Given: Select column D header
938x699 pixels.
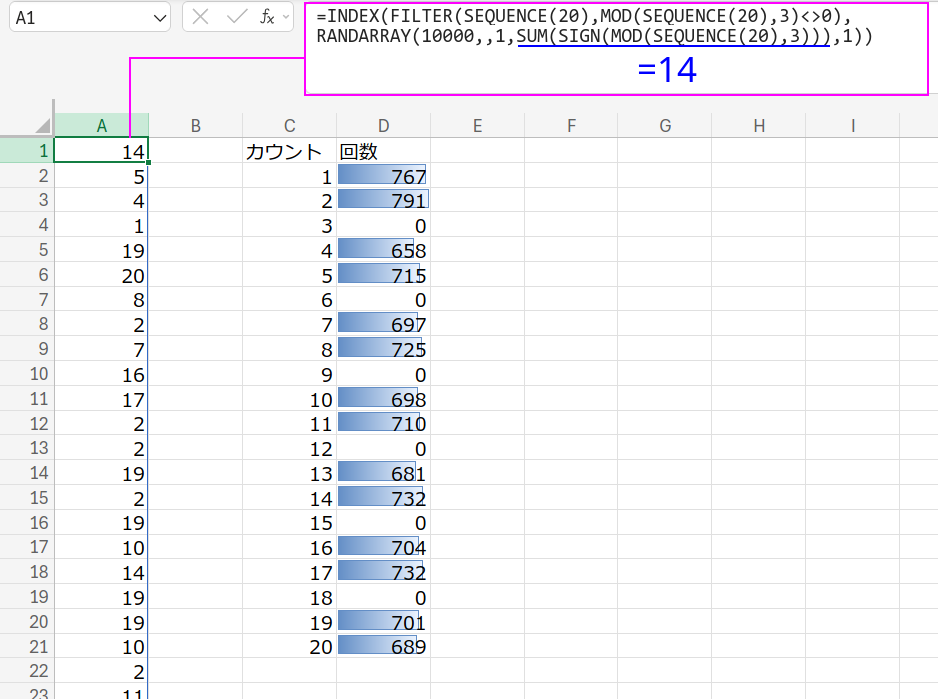Looking at the screenshot, I should click(x=383, y=126).
